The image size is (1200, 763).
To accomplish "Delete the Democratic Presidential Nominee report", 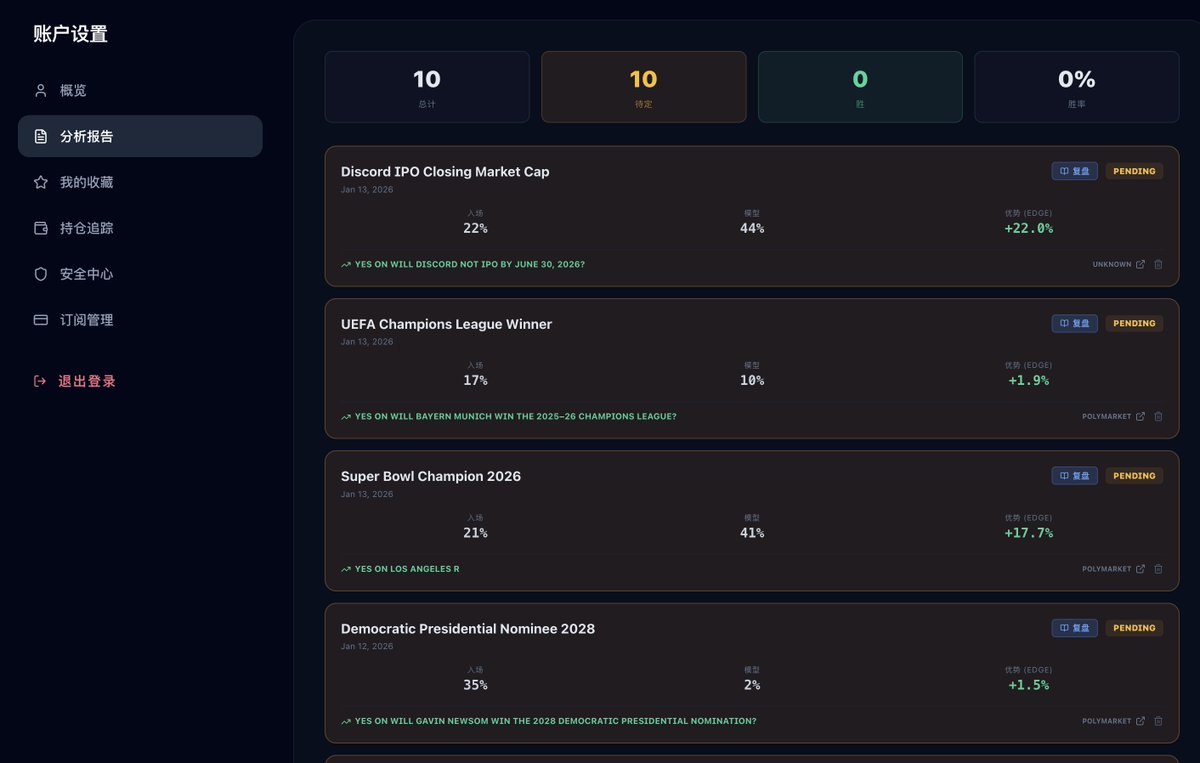I will [x=1158, y=721].
